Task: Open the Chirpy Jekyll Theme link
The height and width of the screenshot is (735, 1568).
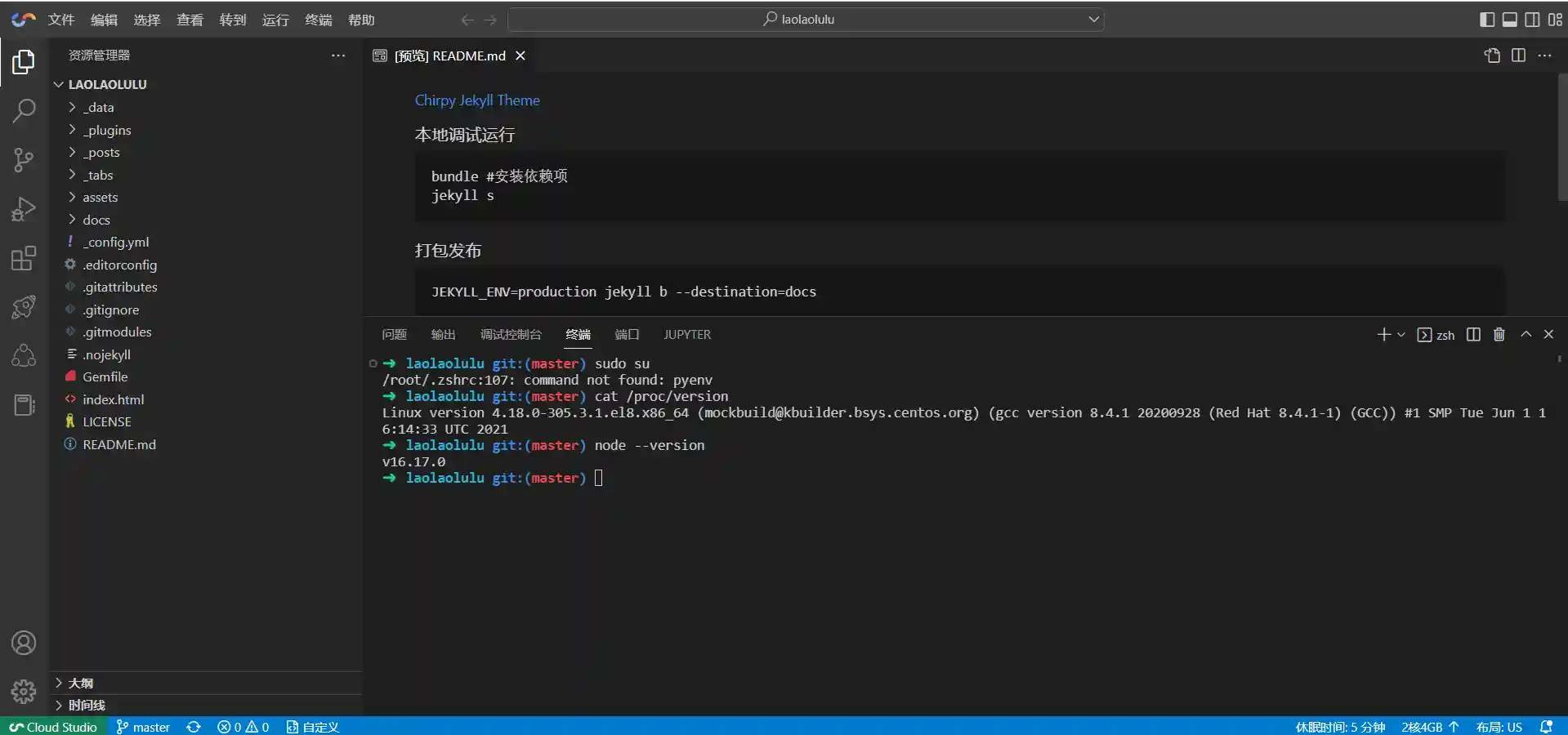Action: click(x=477, y=100)
